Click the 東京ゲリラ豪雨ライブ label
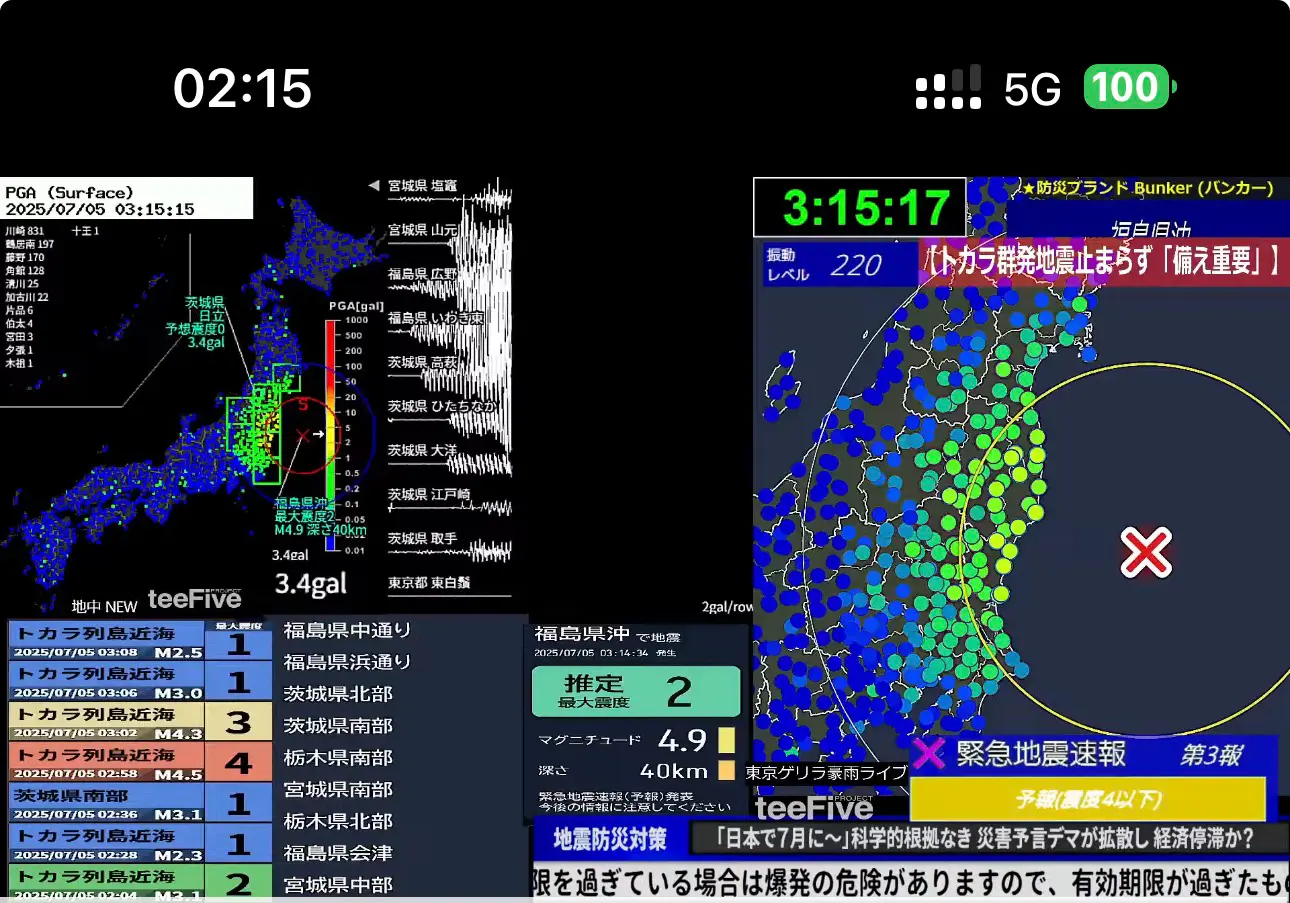 (x=826, y=772)
